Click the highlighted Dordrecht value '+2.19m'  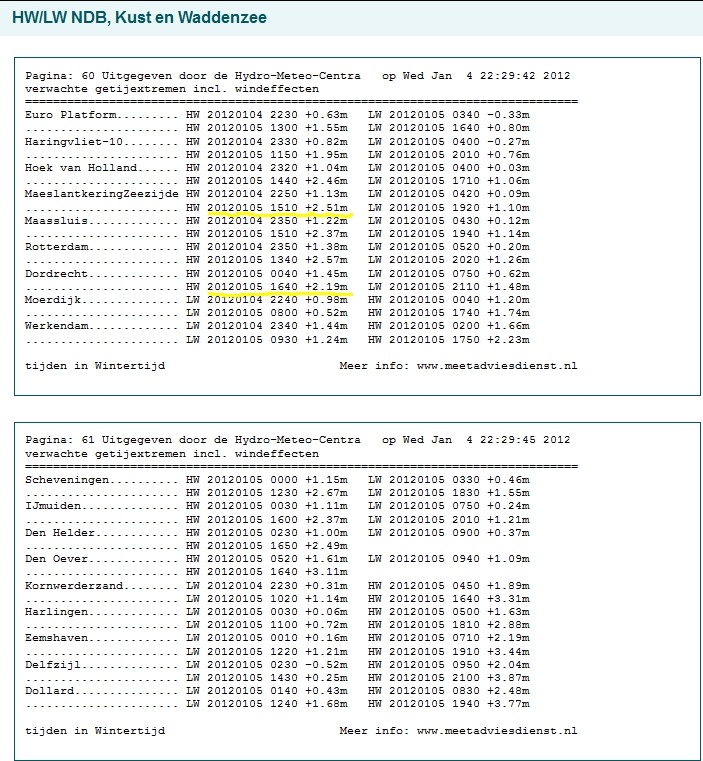click(x=326, y=286)
